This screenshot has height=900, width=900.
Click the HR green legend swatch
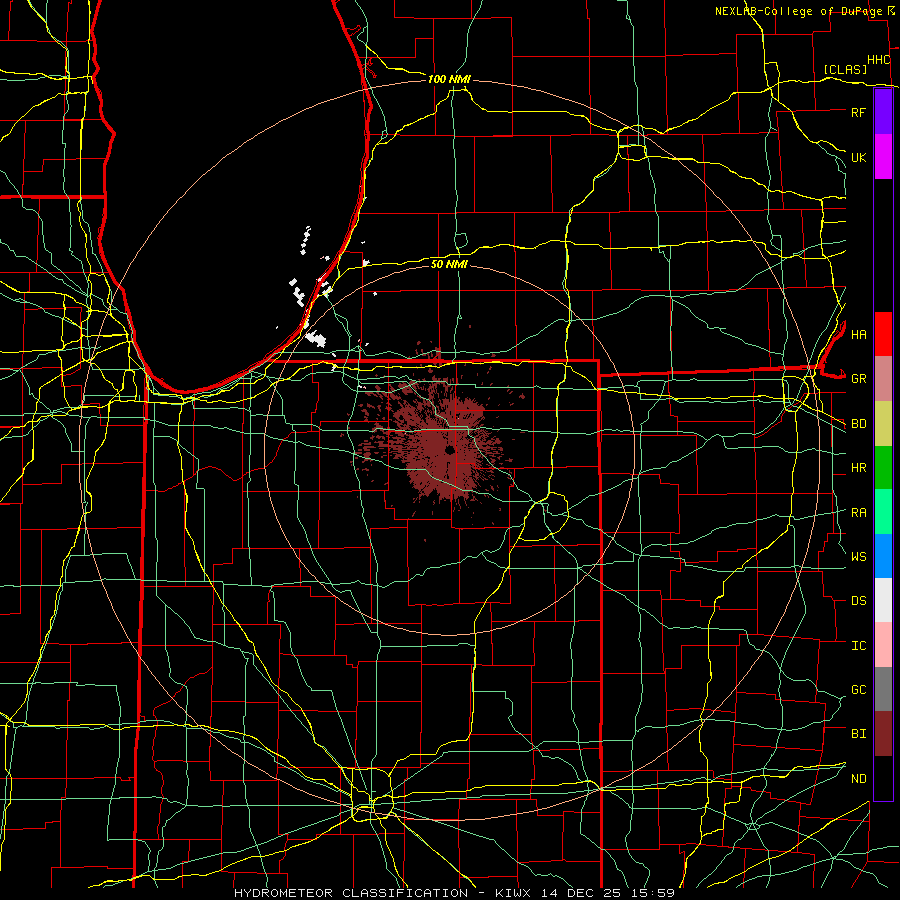click(883, 467)
